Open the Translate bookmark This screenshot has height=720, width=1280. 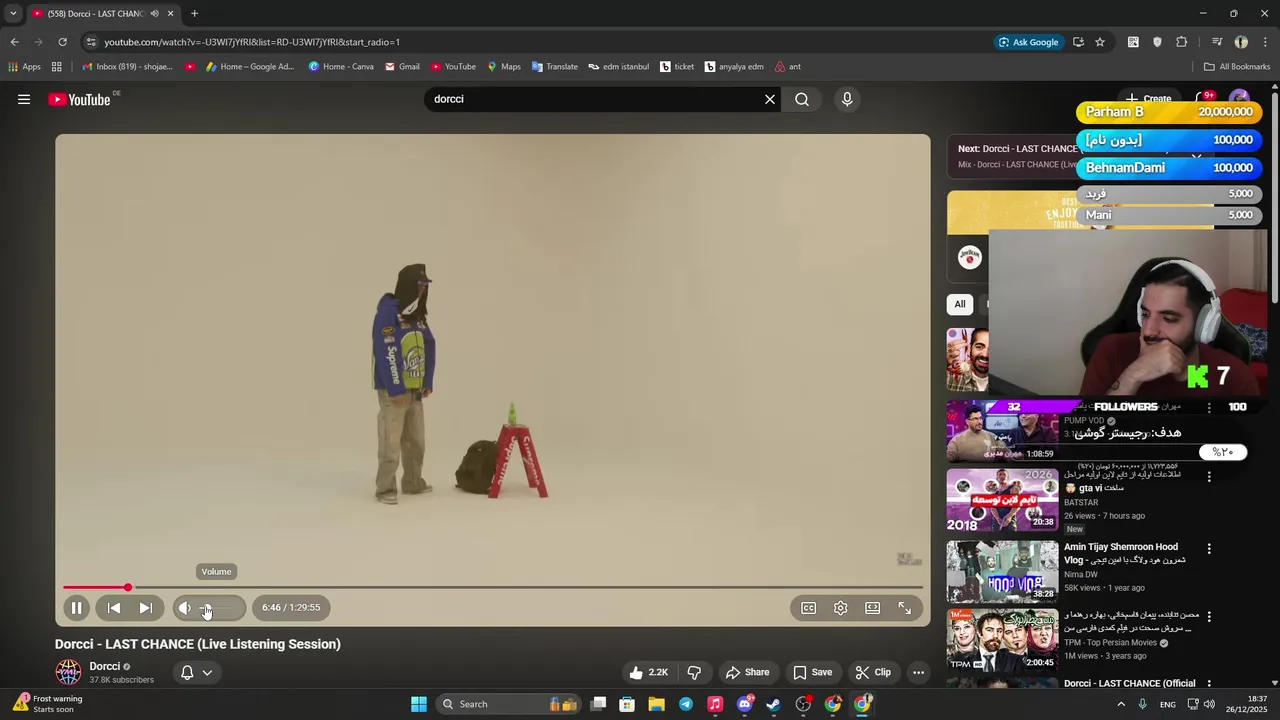tap(555, 67)
